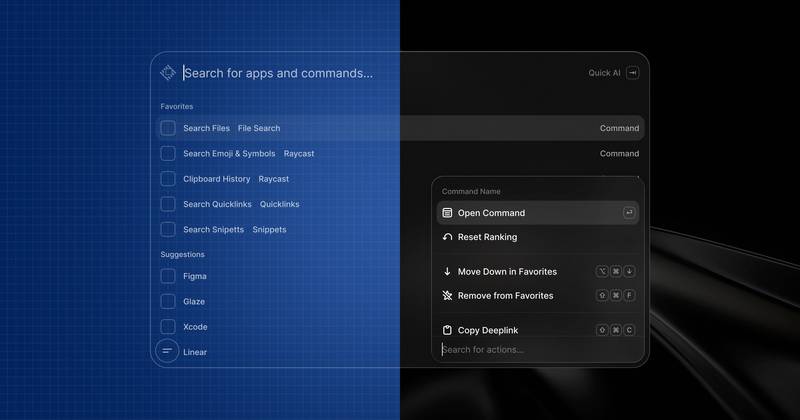Click the icon placeholder beside Search Files

(x=168, y=128)
